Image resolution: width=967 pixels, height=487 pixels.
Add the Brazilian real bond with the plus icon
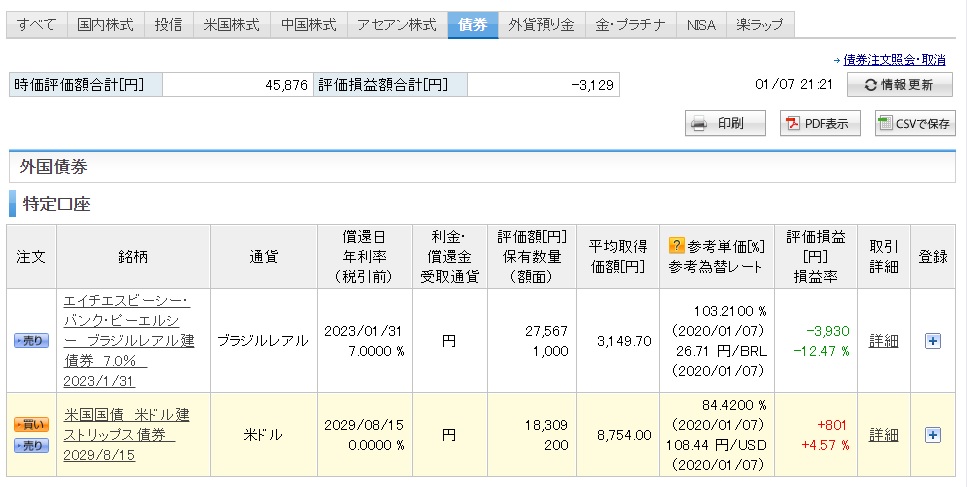tap(932, 340)
